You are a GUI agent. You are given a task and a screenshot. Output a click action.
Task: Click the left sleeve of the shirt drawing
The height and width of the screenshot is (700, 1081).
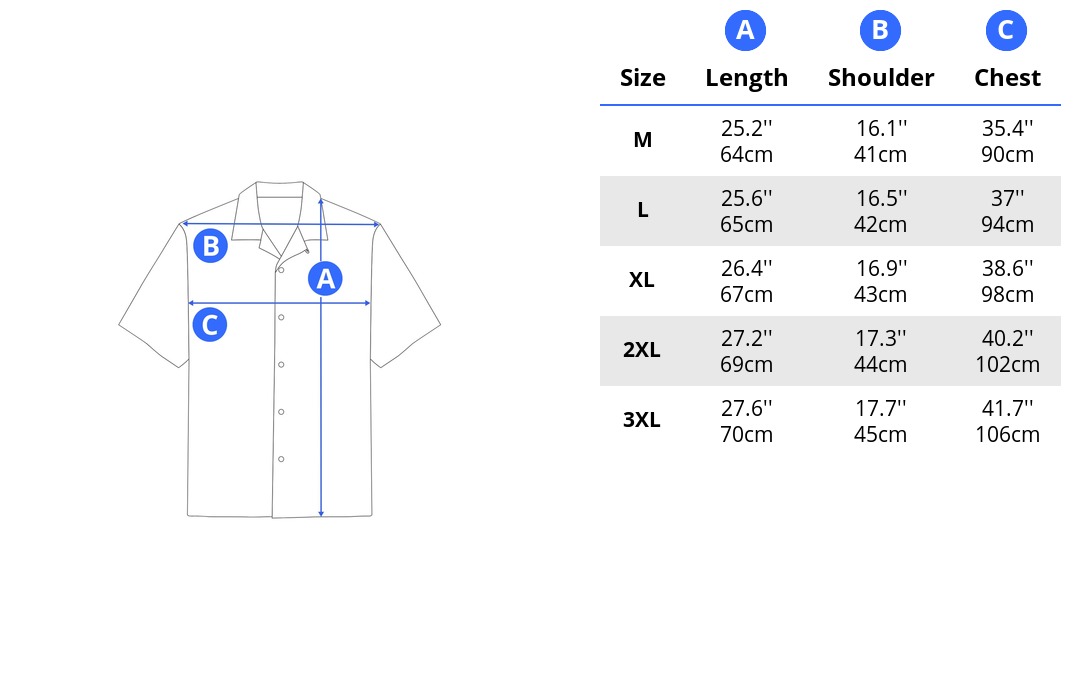pos(155,297)
